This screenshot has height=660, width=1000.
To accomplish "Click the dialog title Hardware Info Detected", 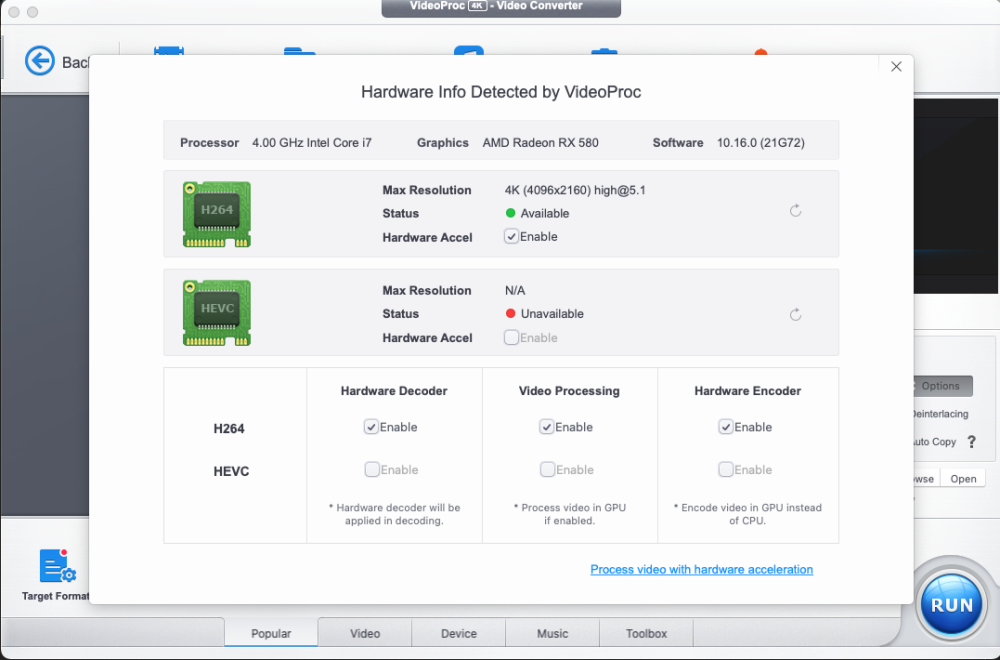I will 501,92.
